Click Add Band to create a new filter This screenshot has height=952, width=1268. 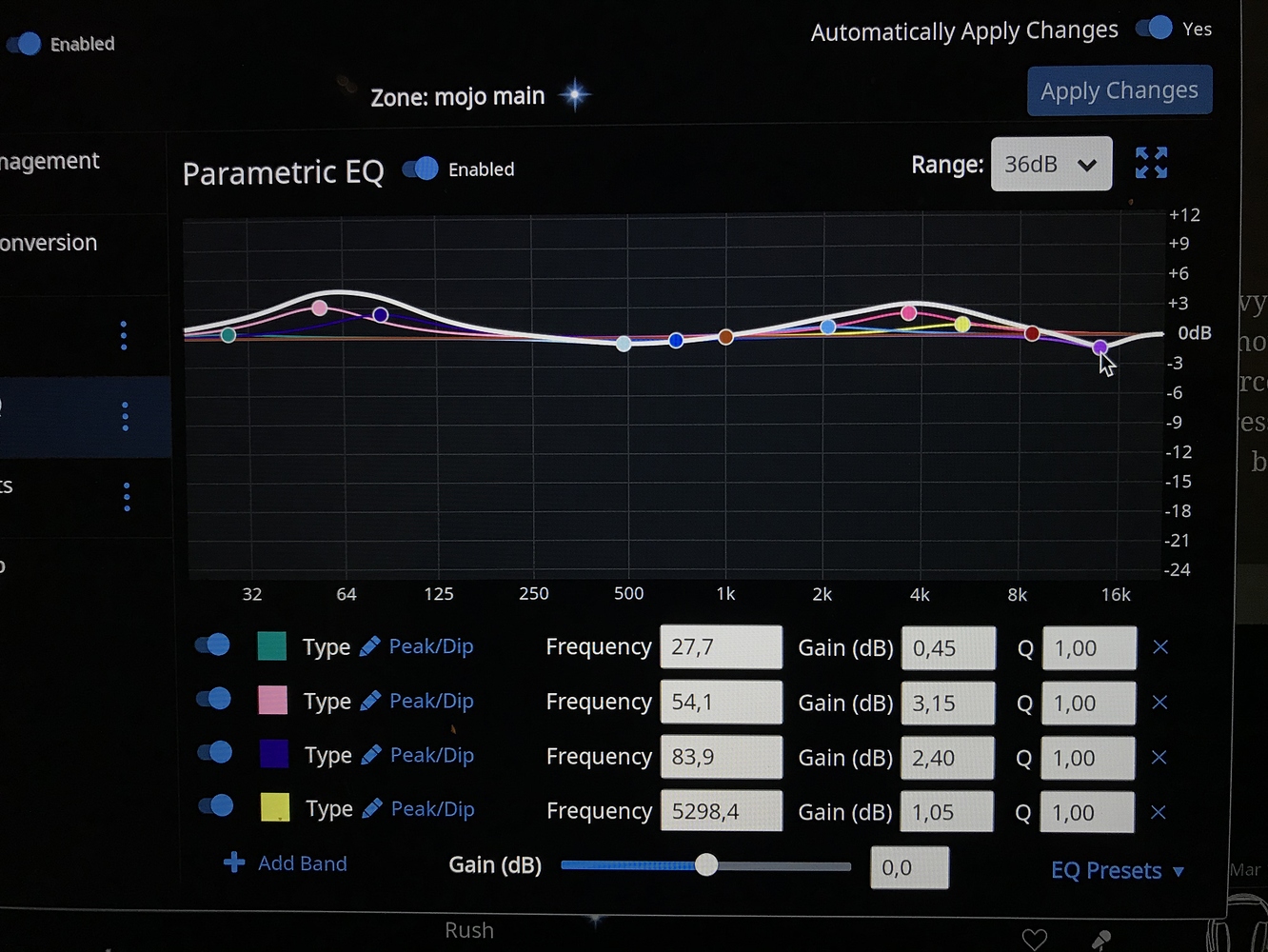(x=284, y=863)
